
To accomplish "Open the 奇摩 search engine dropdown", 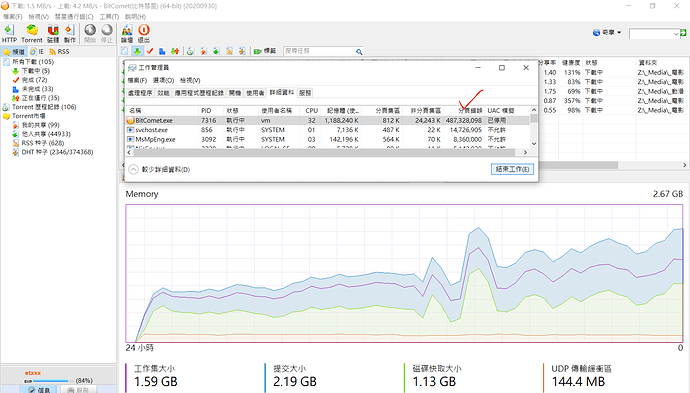I will [607, 33].
